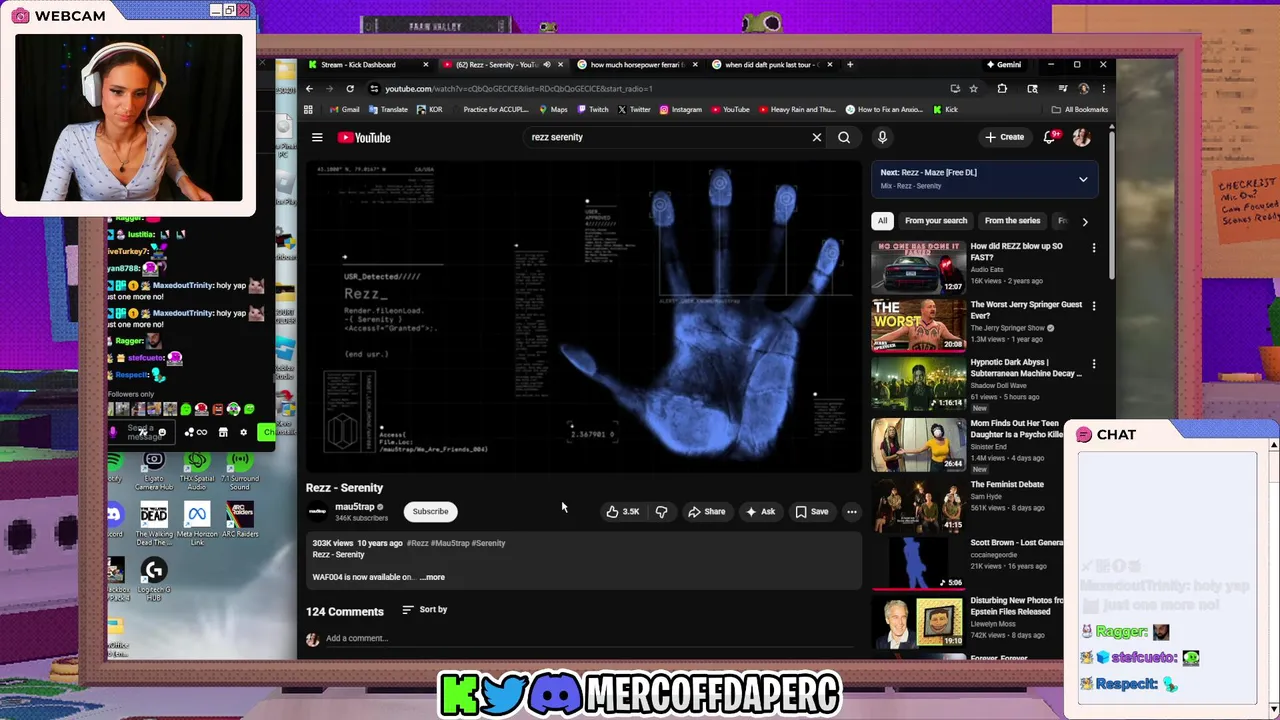Open 'How did REZZ blow up SO FAST?' thumbnail
This screenshot has height=720, width=1280.
(x=918, y=267)
